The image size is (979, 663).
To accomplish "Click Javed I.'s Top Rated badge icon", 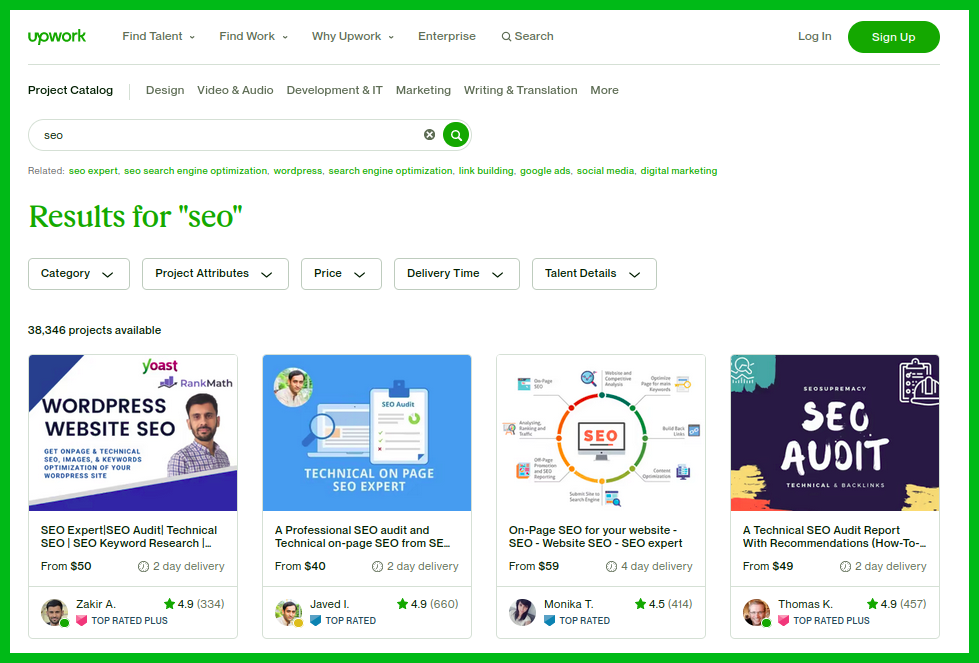I will pyautogui.click(x=315, y=621).
